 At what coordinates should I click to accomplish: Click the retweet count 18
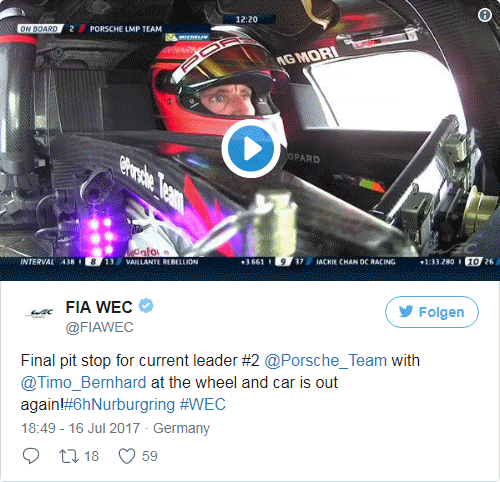91,456
